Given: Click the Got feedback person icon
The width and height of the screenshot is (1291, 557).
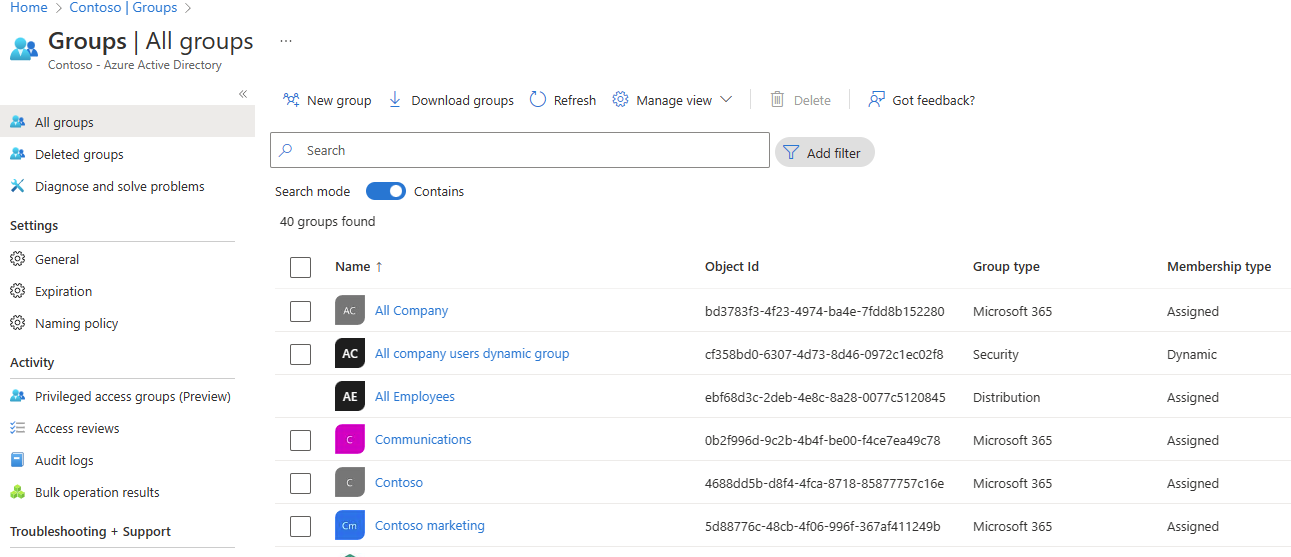Looking at the screenshot, I should pyautogui.click(x=876, y=100).
